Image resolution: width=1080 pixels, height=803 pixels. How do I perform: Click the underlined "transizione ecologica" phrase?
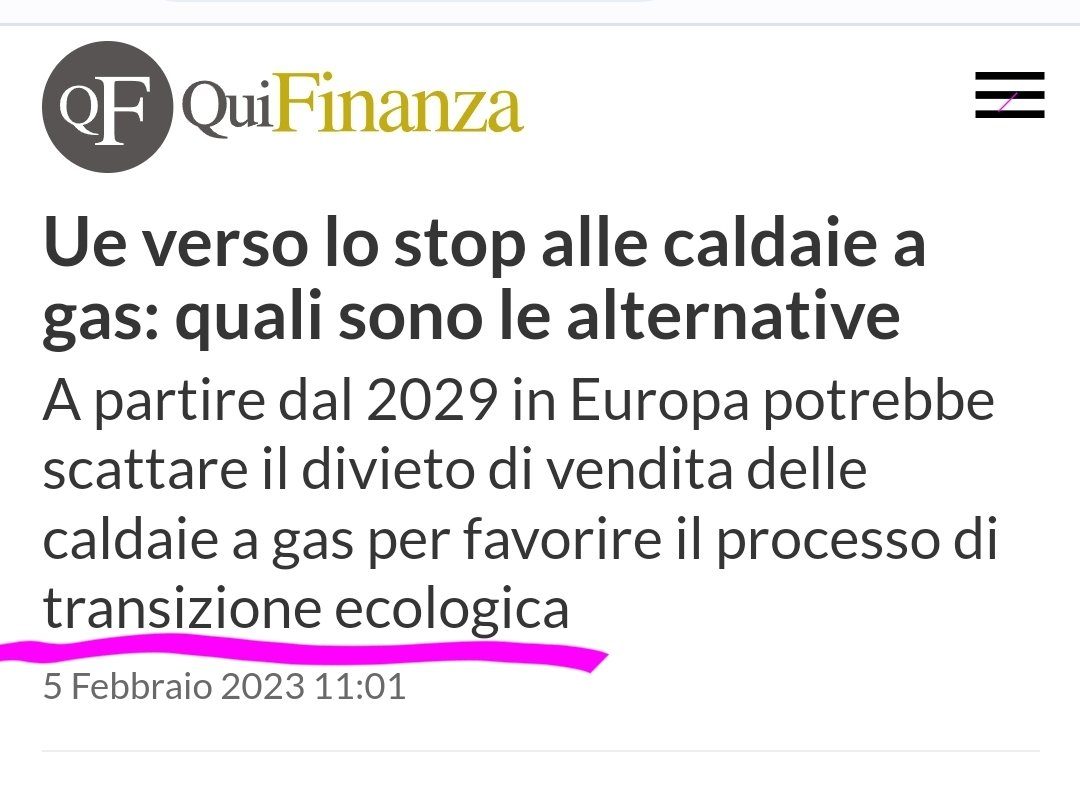click(x=306, y=607)
